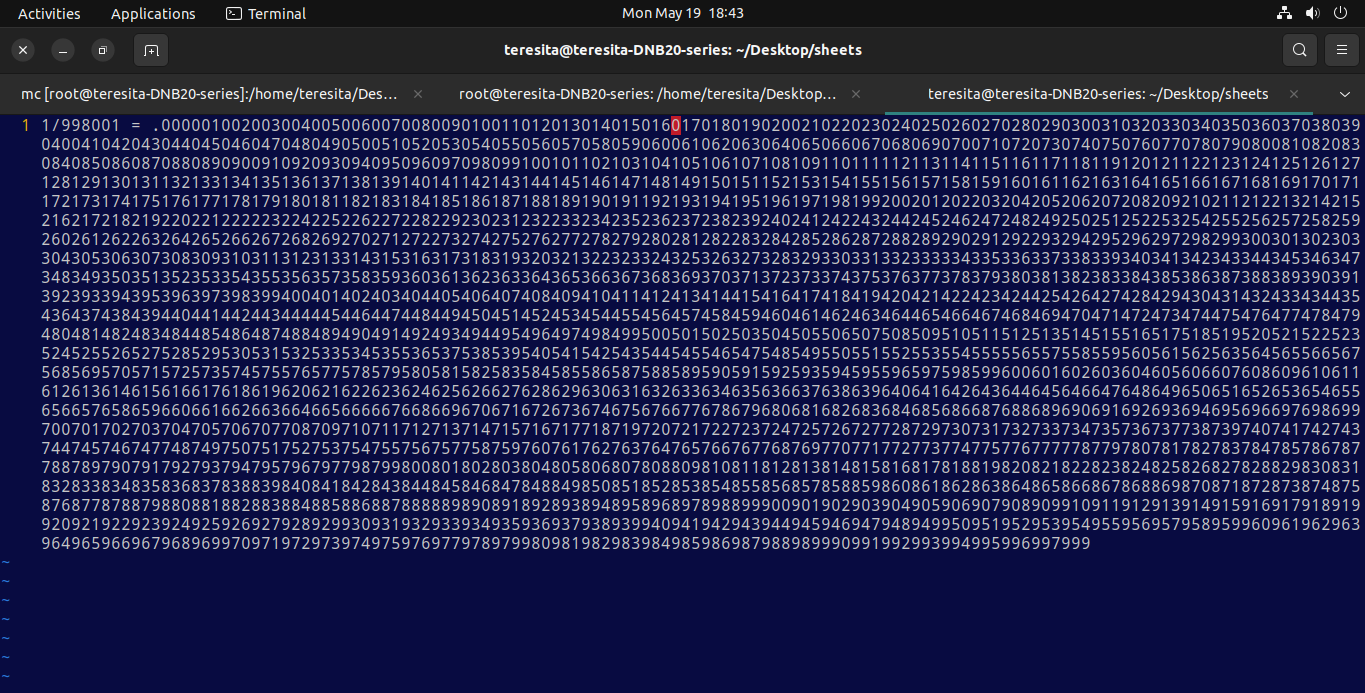This screenshot has width=1365, height=693.
Task: Click the Activities button
Action: [49, 13]
